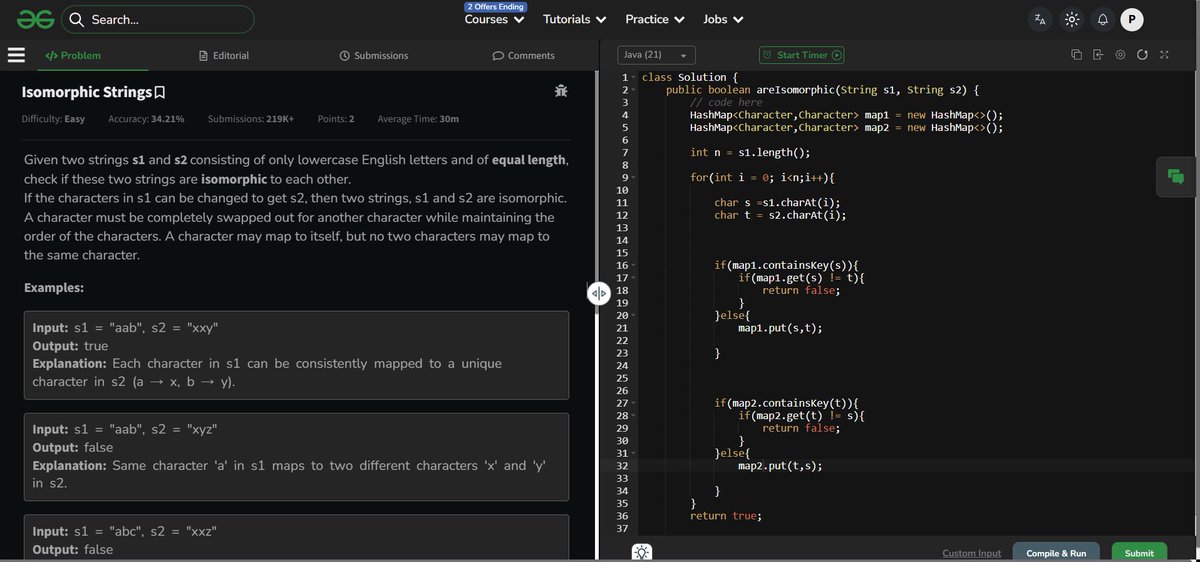Submit the solution
The width and height of the screenshot is (1200, 562).
coord(1139,553)
